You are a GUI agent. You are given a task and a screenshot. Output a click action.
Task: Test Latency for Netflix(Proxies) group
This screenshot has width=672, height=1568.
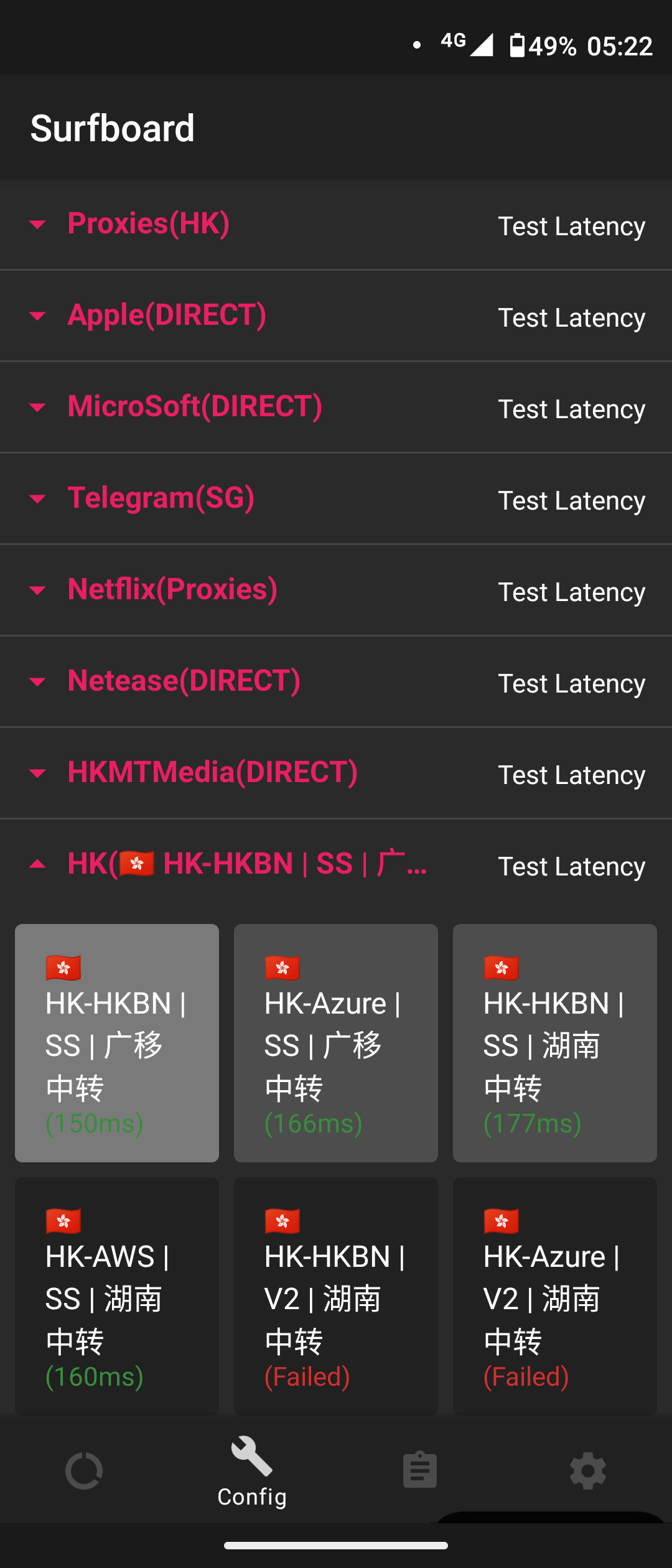tap(571, 592)
